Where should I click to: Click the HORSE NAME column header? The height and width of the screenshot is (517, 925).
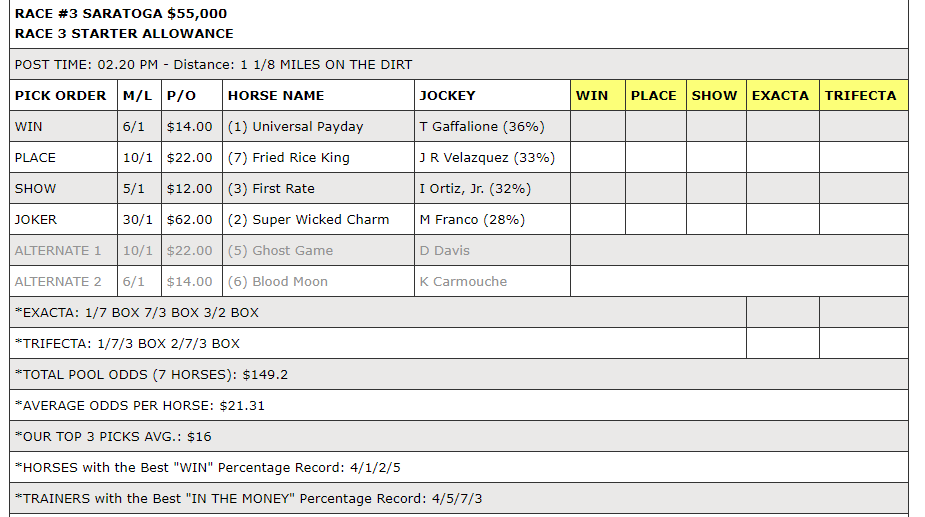(x=276, y=96)
